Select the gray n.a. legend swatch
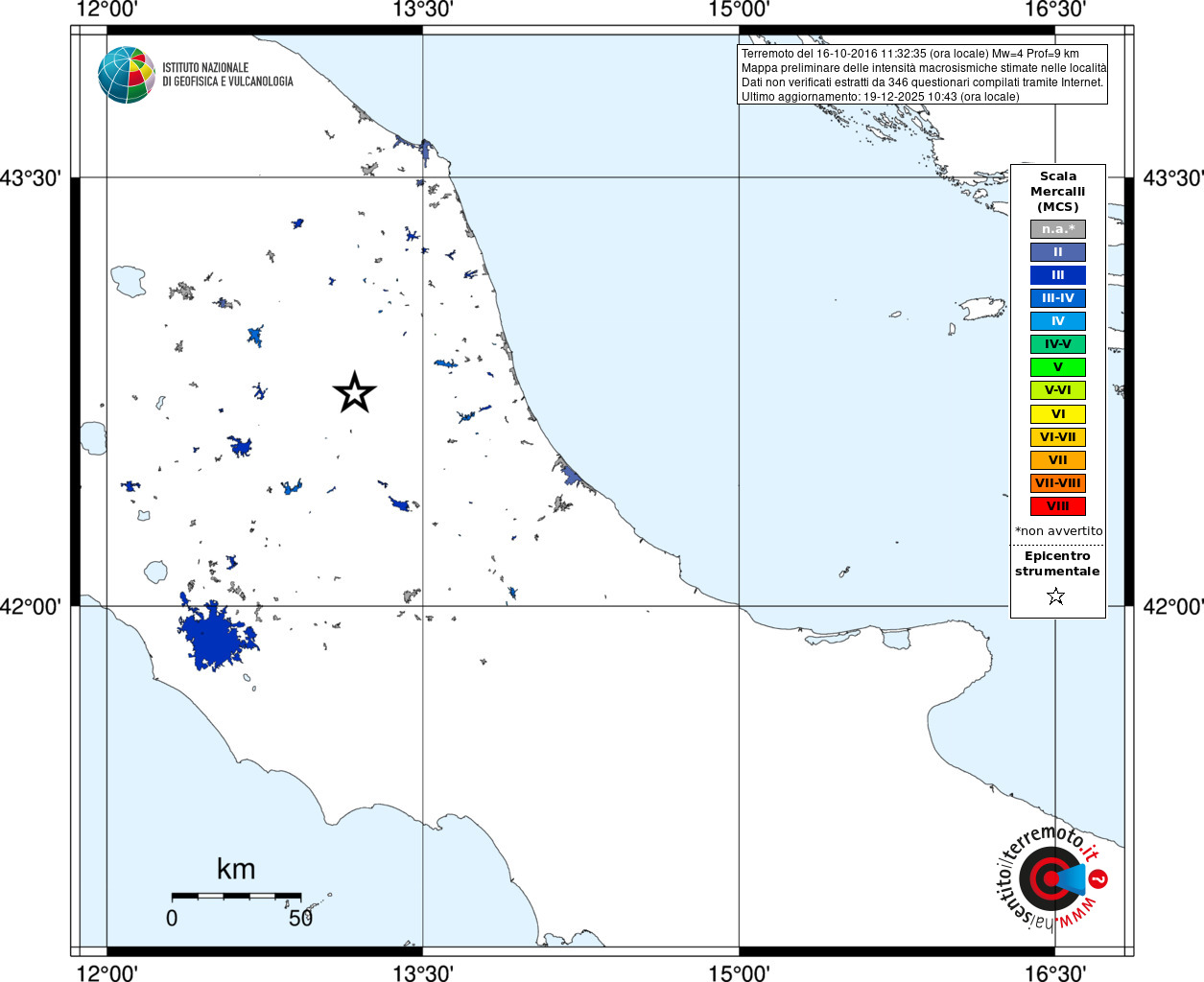1204x982 pixels. click(1058, 229)
